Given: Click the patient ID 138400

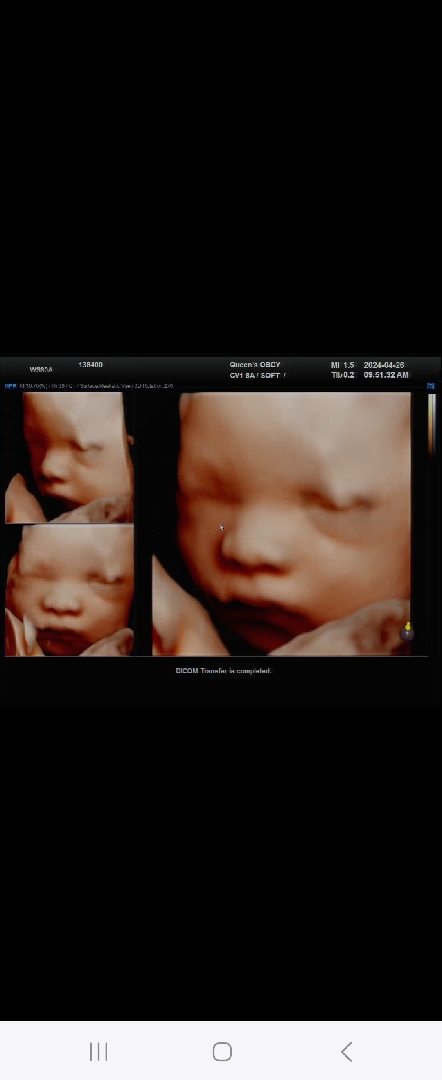Looking at the screenshot, I should tap(90, 364).
